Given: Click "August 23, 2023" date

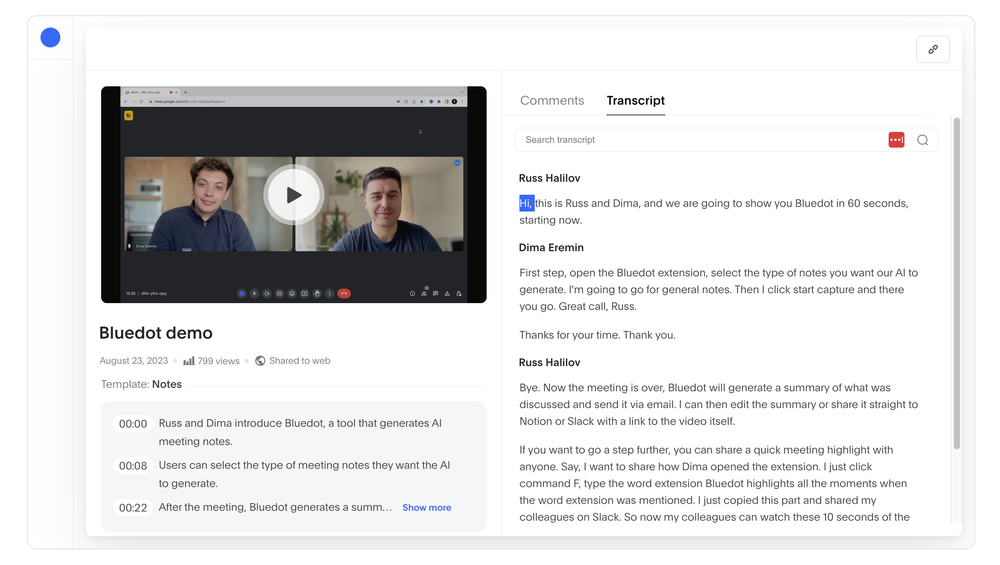Looking at the screenshot, I should coord(133,361).
